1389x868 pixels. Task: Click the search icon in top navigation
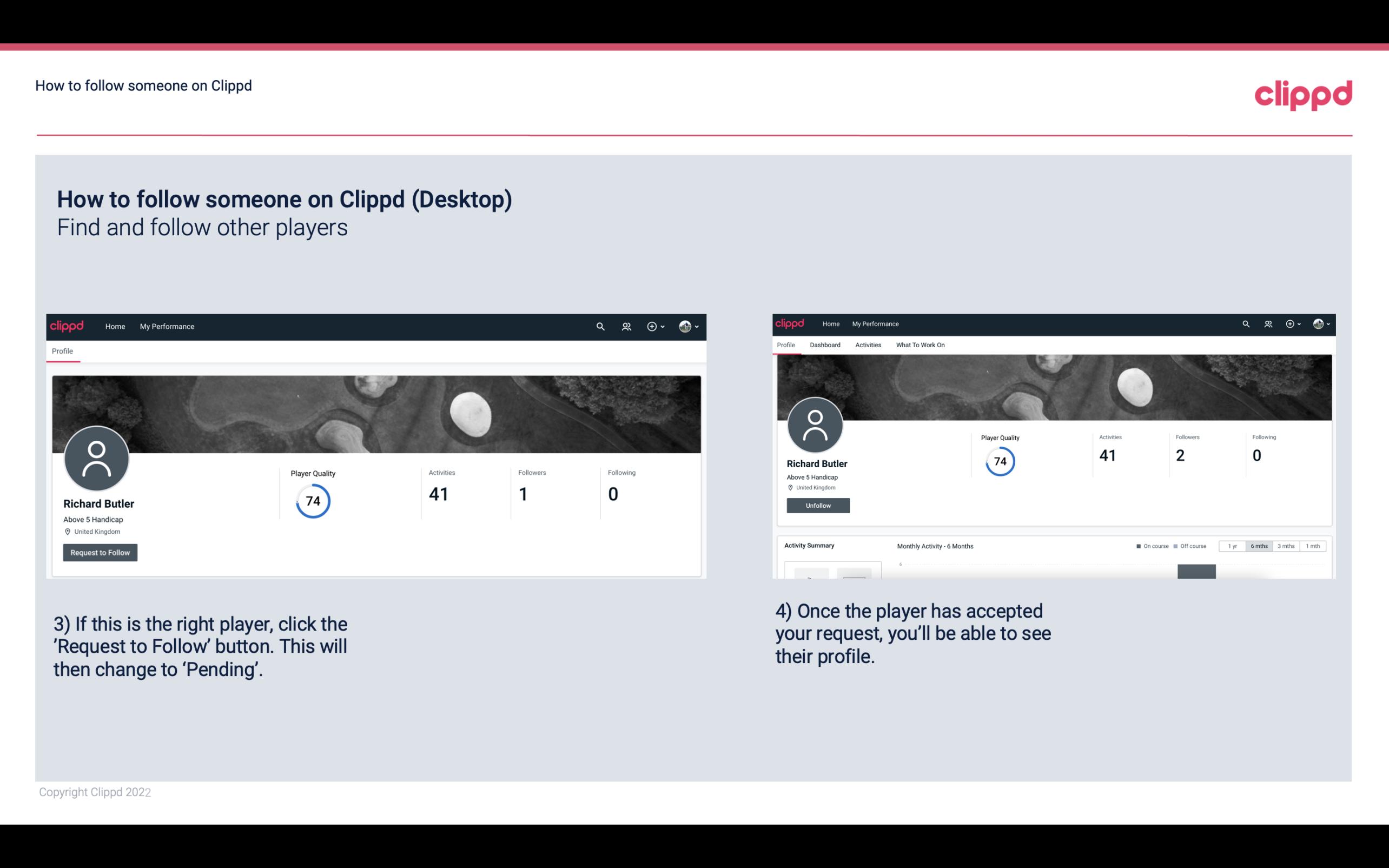coord(600,326)
